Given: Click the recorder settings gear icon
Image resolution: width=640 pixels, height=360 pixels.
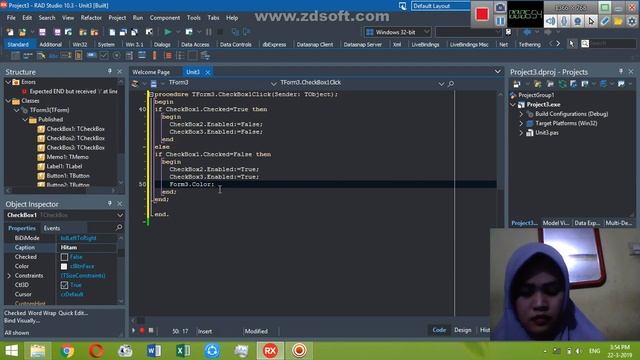Looking at the screenshot, I should pyautogui.click(x=631, y=21).
